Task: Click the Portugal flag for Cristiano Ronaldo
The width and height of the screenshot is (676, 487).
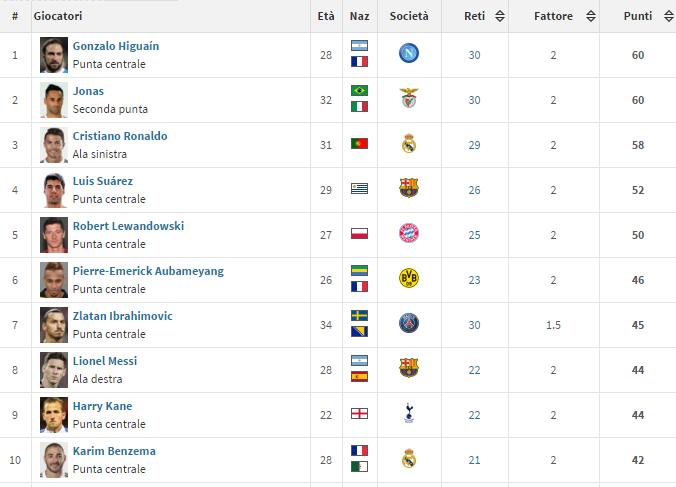Action: pos(359,144)
